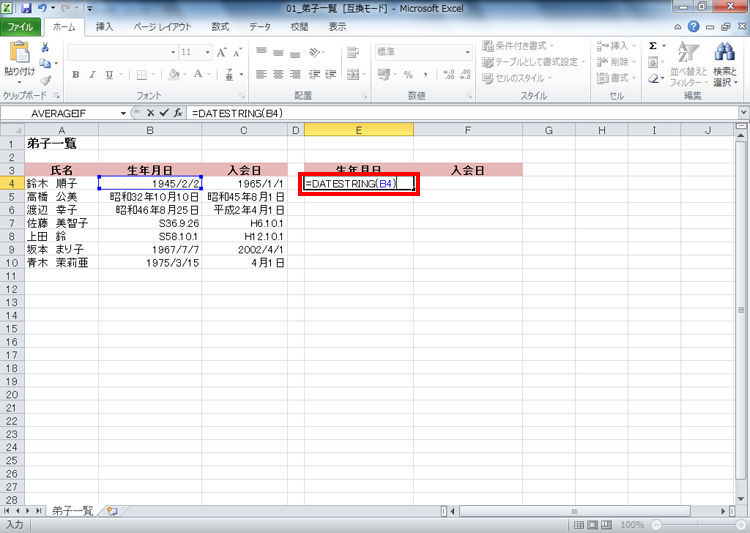Click the Increase Decimal icon
The width and height of the screenshot is (750, 533).
(x=449, y=75)
